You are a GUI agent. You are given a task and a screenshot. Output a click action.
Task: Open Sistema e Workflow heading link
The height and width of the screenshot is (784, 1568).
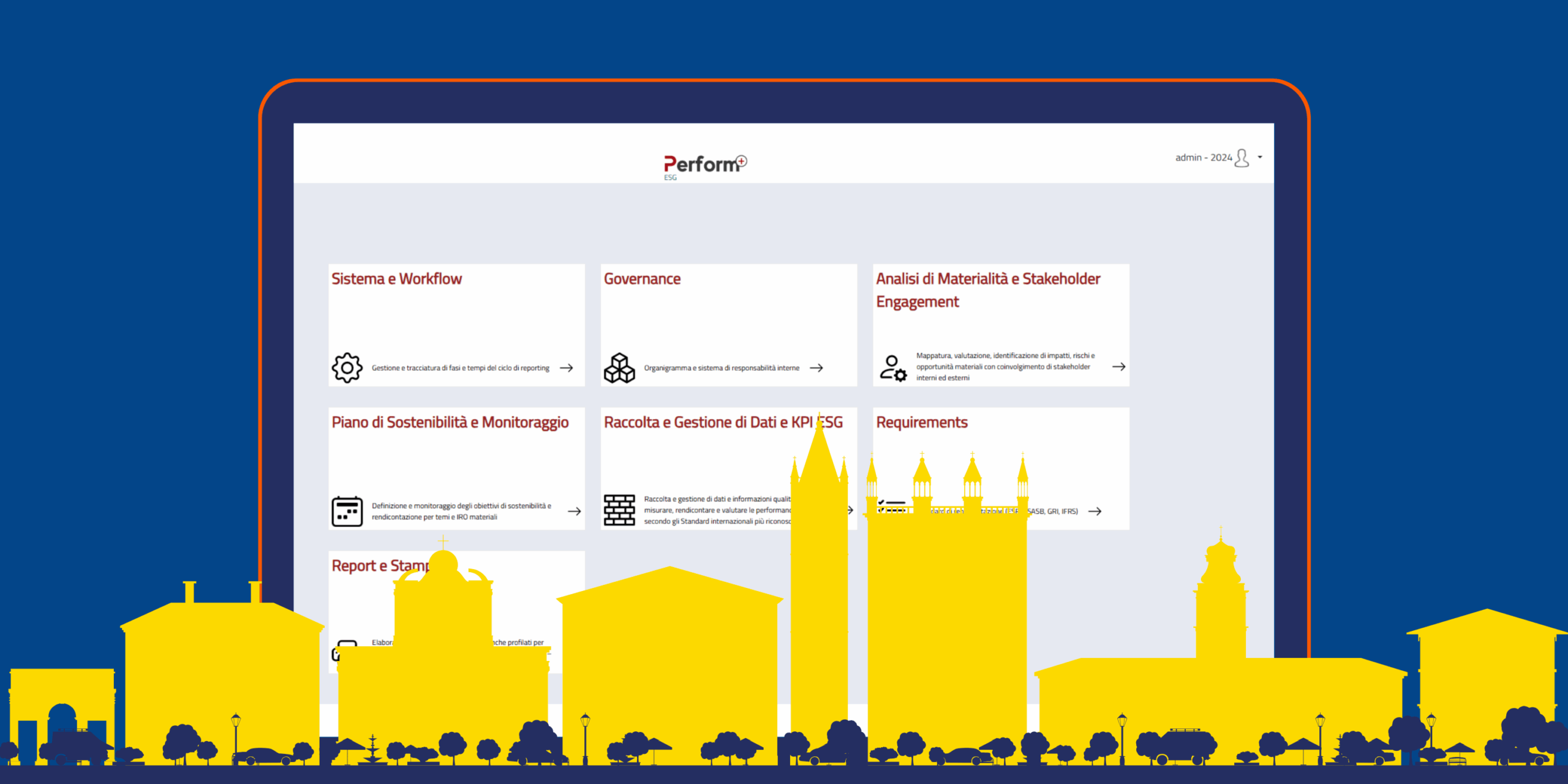pyautogui.click(x=396, y=279)
